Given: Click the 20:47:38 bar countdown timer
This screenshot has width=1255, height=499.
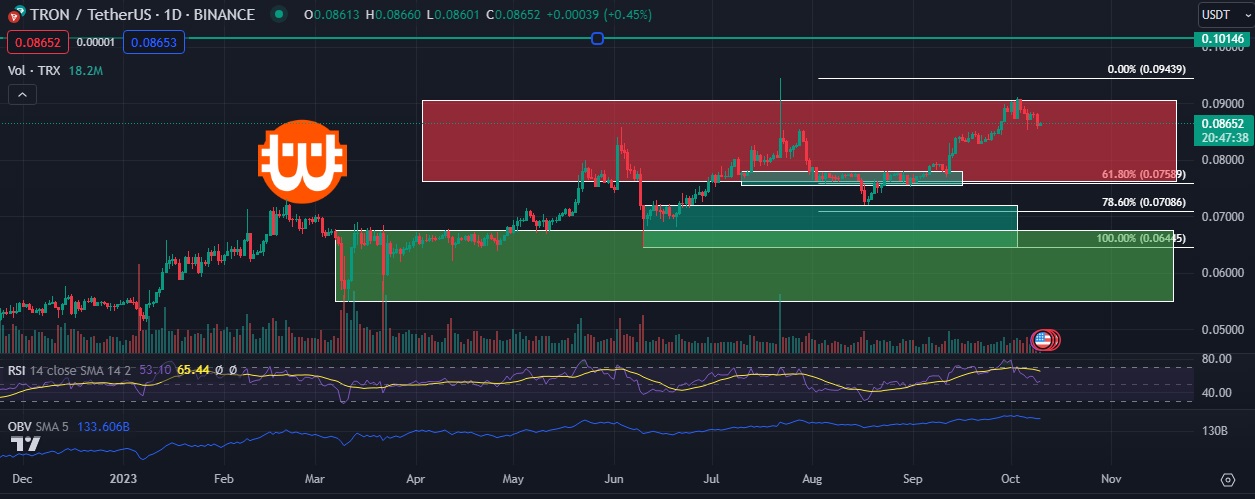Looking at the screenshot, I should pyautogui.click(x=1222, y=137).
